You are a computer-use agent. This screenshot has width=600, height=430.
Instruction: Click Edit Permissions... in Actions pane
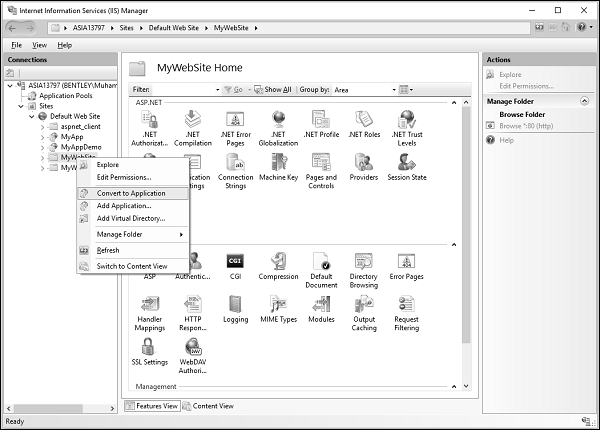click(527, 86)
